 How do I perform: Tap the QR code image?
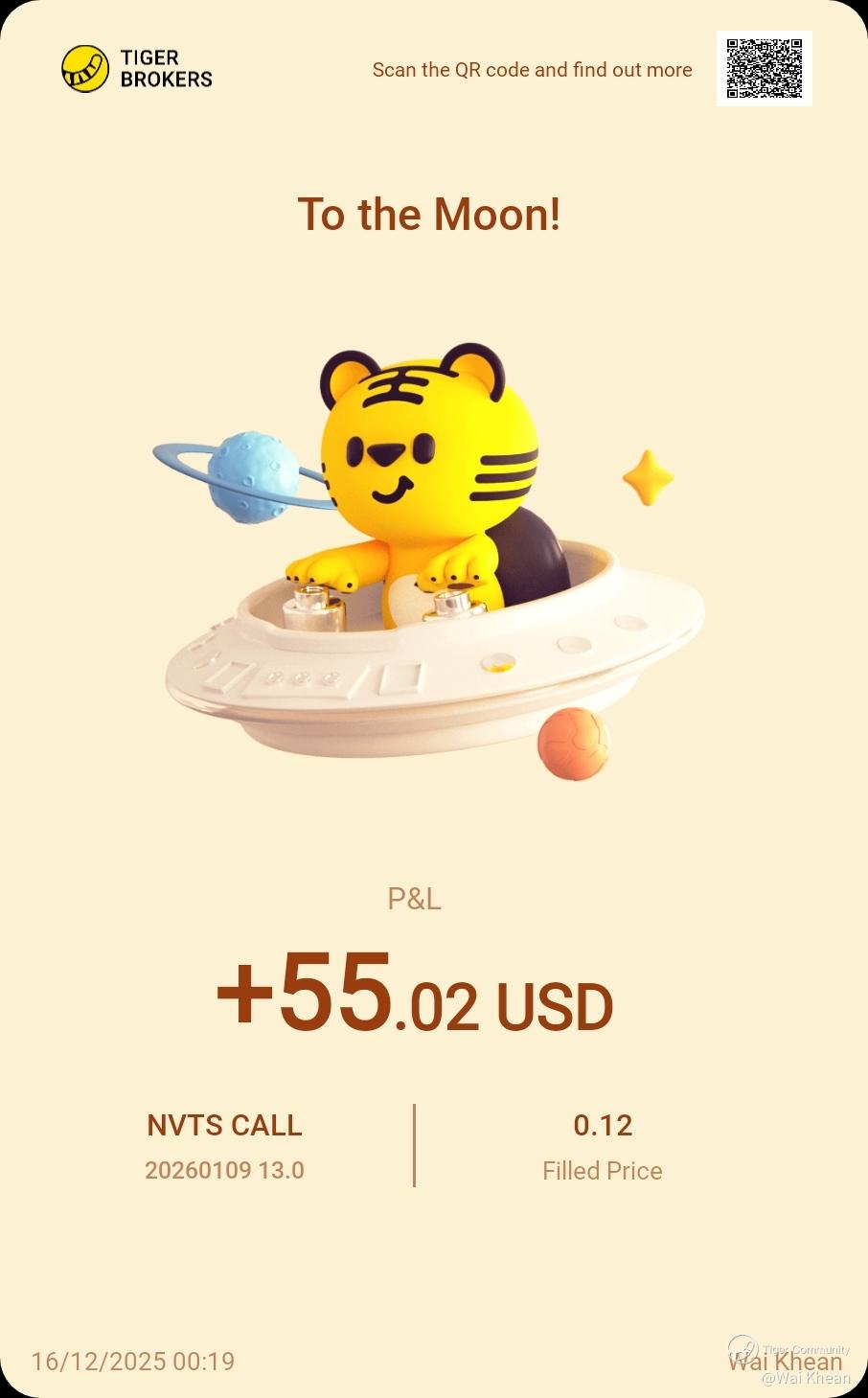point(765,68)
